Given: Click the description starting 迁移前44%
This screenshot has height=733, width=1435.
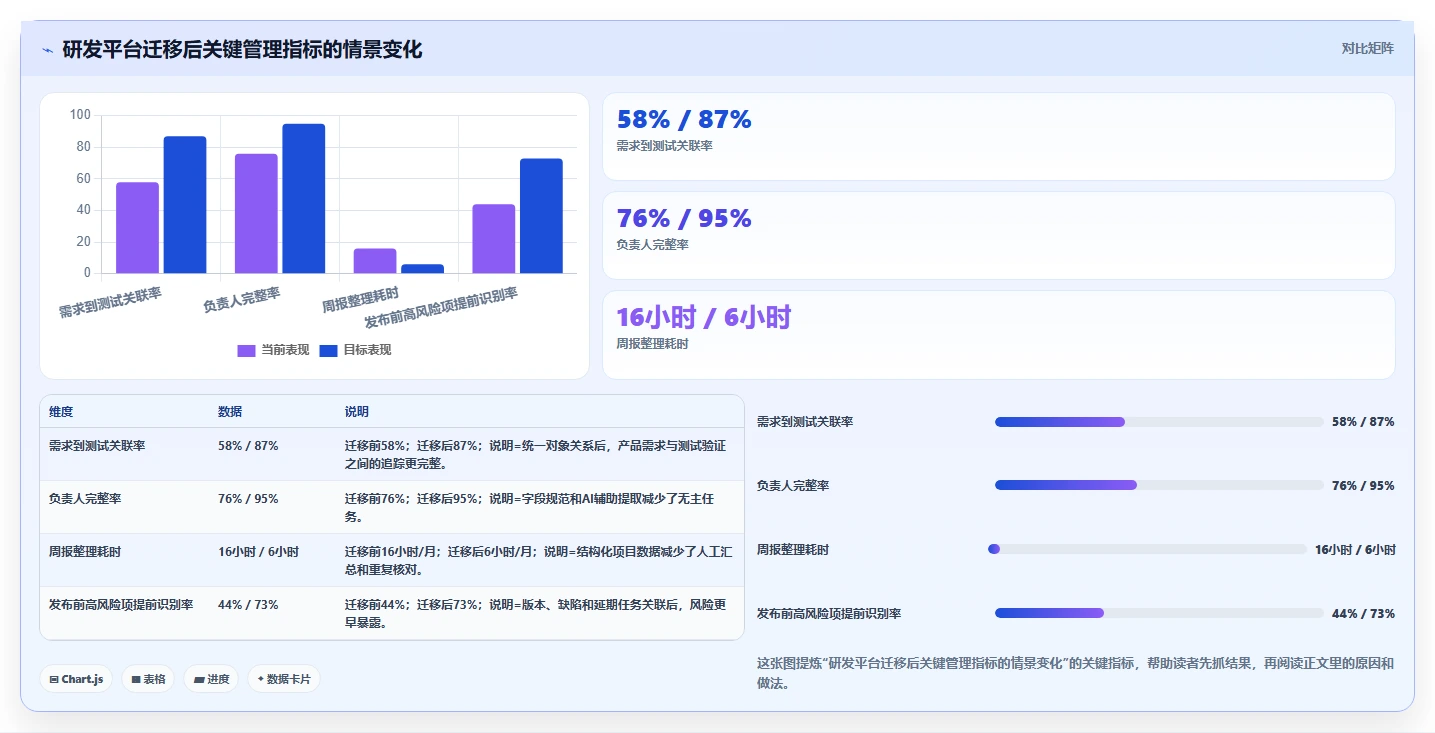Looking at the screenshot, I should pyautogui.click(x=535, y=614).
